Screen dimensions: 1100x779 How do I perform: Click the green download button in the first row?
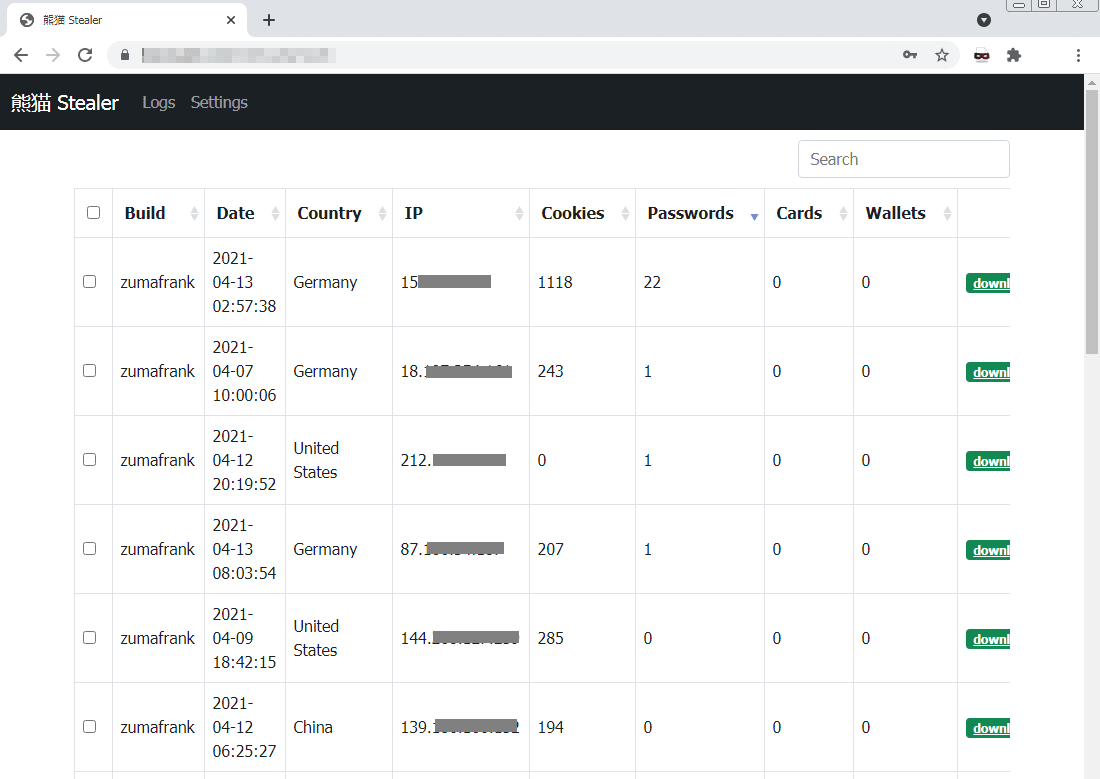(x=988, y=283)
